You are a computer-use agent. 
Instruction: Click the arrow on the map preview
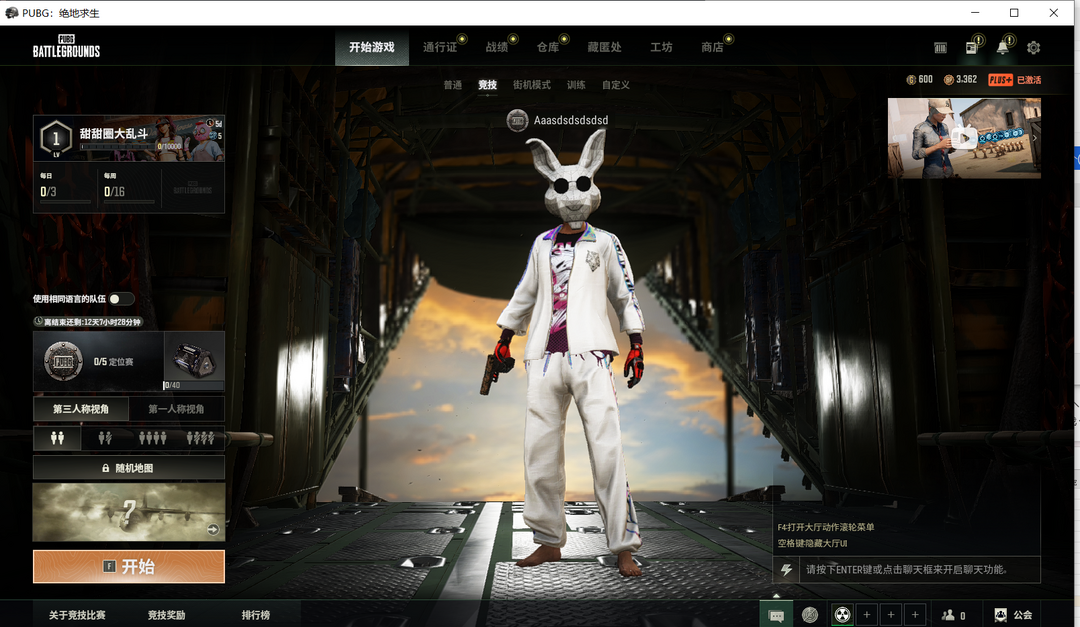pos(213,530)
